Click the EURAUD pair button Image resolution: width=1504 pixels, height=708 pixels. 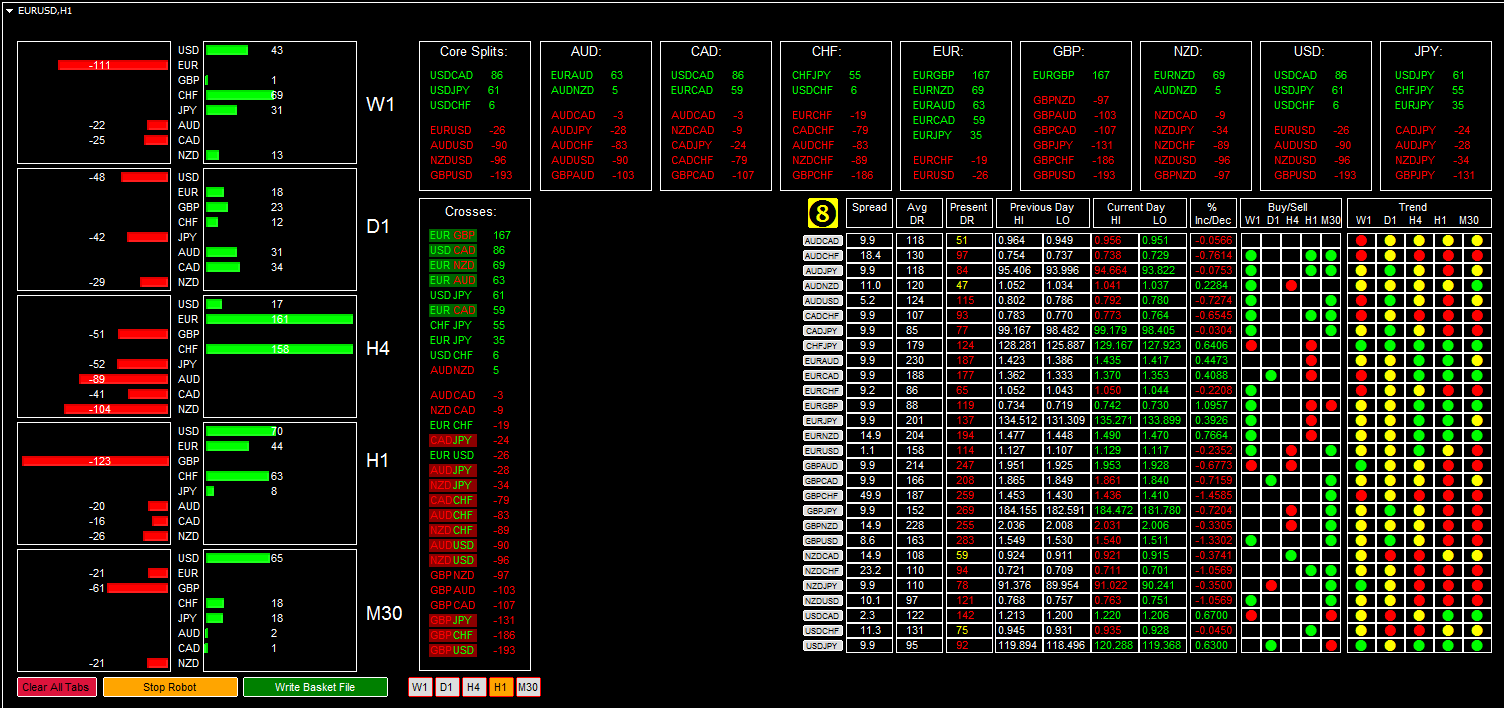click(x=822, y=361)
